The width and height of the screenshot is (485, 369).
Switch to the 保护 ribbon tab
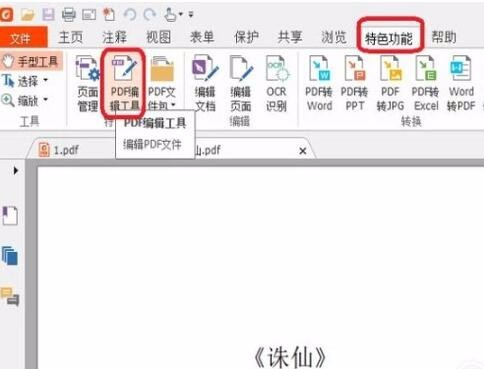coord(246,37)
